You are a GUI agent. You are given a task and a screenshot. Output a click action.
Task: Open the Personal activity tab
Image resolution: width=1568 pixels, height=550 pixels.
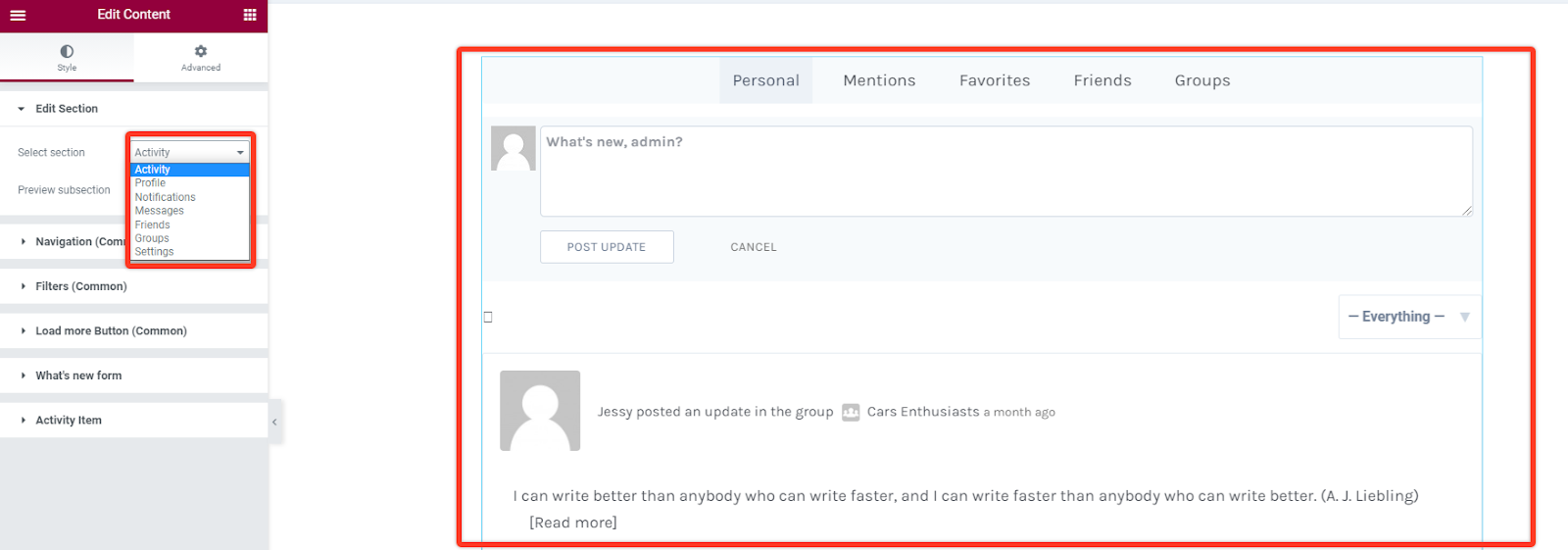pyautogui.click(x=766, y=80)
